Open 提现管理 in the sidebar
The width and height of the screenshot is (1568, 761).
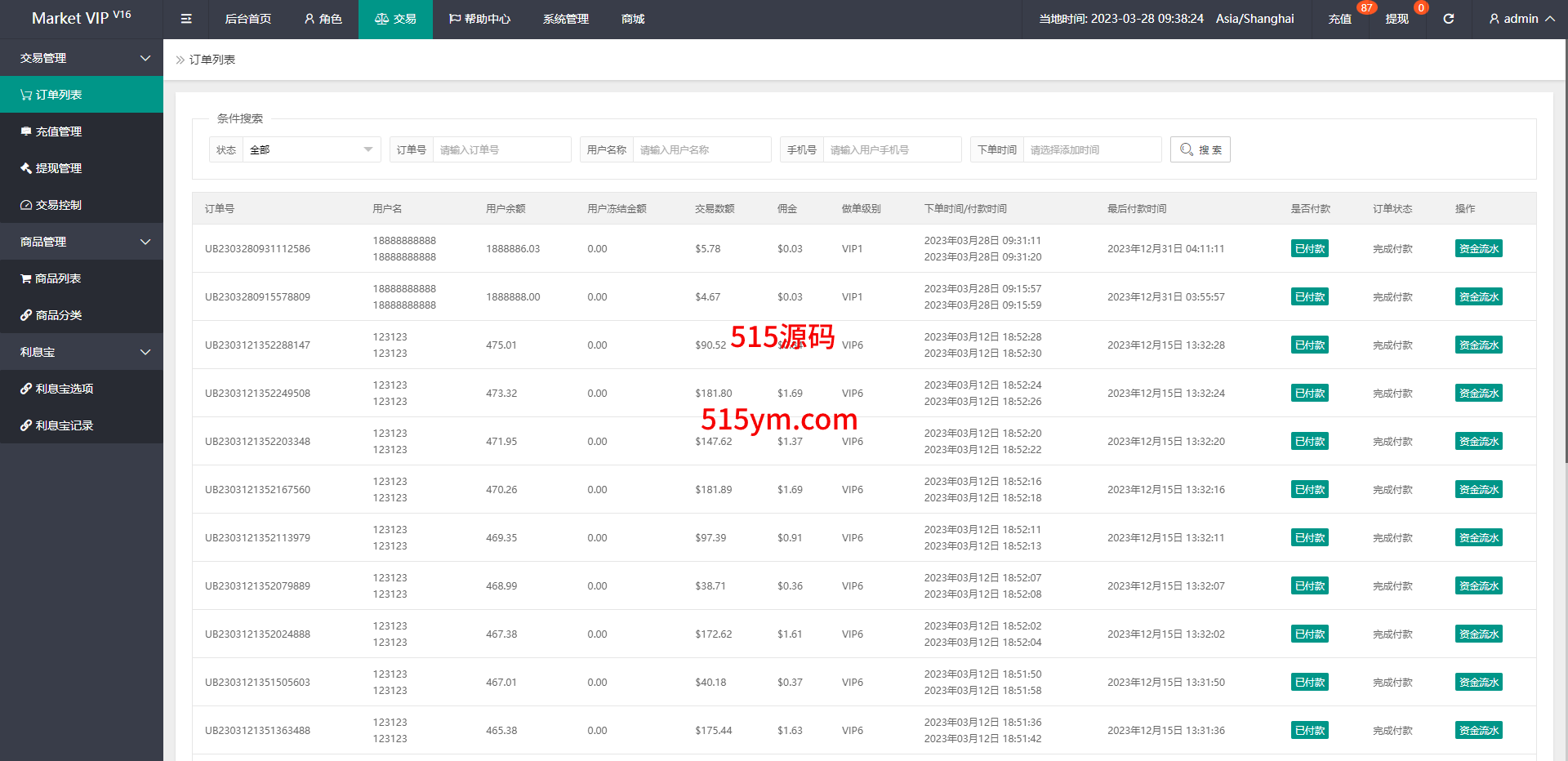[x=58, y=168]
